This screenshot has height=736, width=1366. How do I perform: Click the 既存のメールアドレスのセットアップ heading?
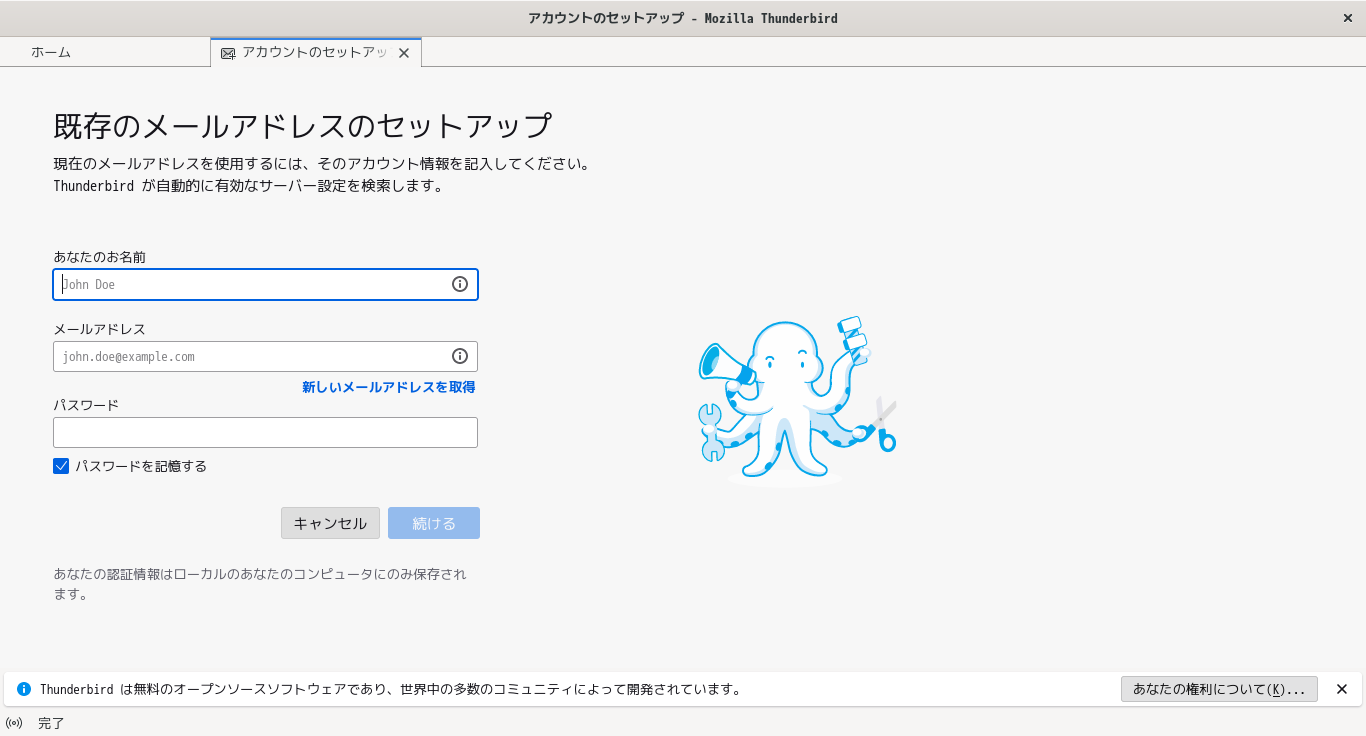[x=303, y=126]
